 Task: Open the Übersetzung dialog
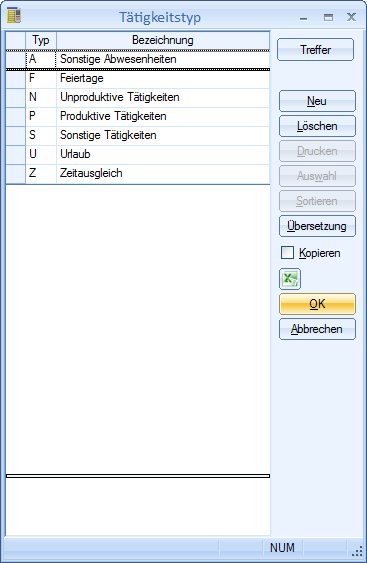tap(317, 226)
